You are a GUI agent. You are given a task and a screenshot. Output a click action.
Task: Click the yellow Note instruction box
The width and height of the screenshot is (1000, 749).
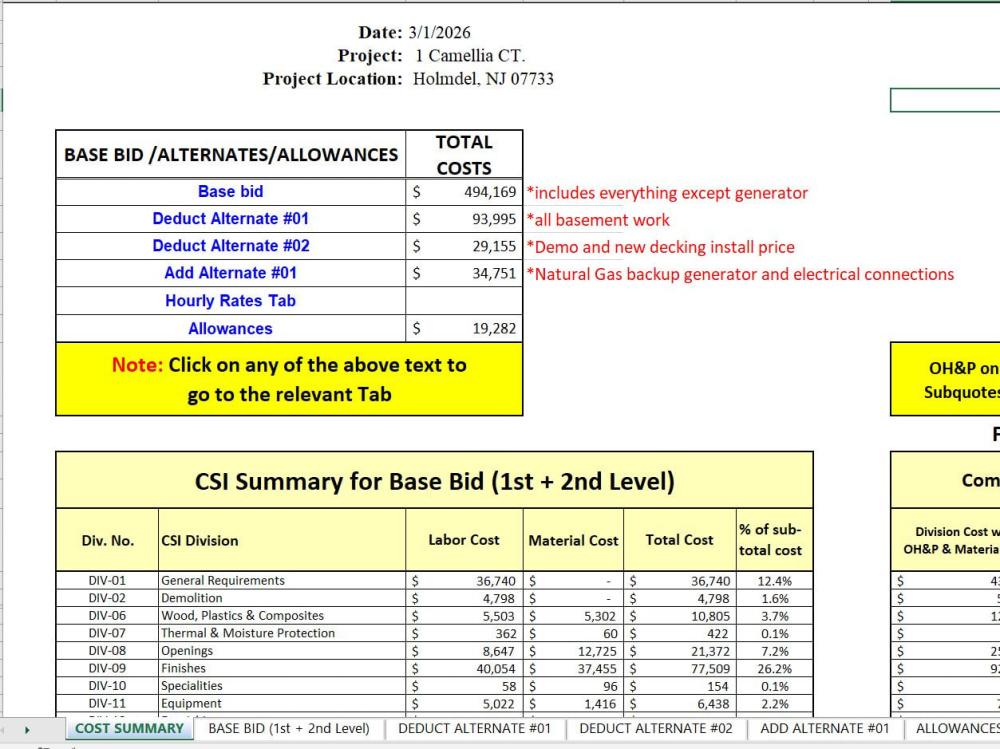tap(289, 379)
